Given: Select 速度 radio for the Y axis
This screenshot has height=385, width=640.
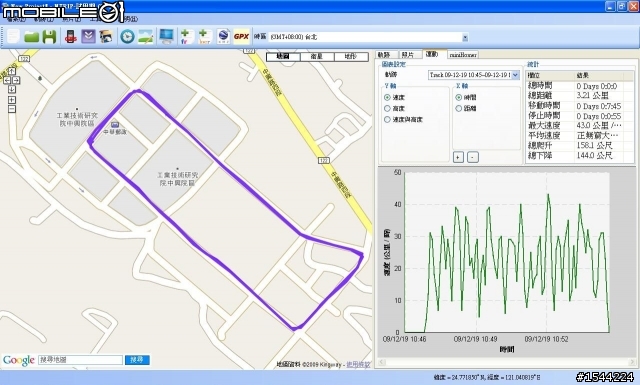Looking at the screenshot, I should (x=387, y=98).
